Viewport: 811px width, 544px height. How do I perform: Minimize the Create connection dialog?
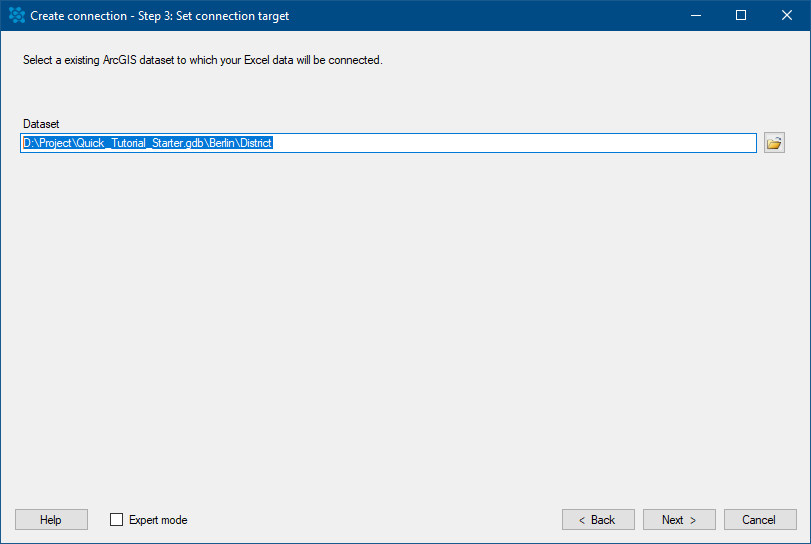point(696,16)
